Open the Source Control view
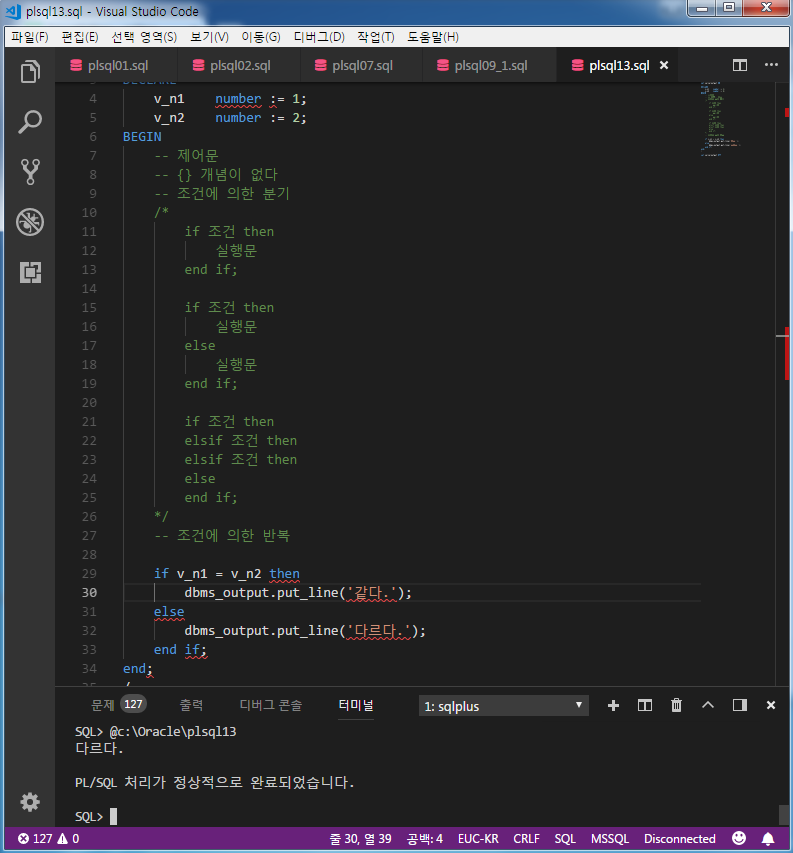The height and width of the screenshot is (853, 793). [30, 172]
